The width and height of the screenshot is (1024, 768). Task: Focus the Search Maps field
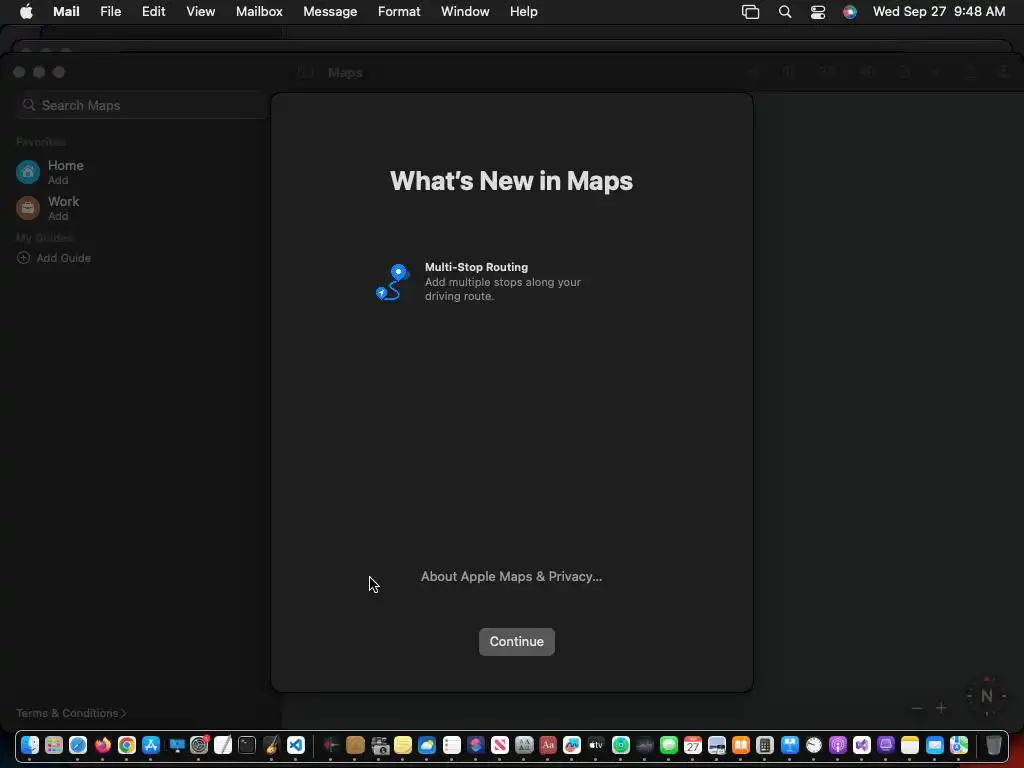pyautogui.click(x=140, y=105)
